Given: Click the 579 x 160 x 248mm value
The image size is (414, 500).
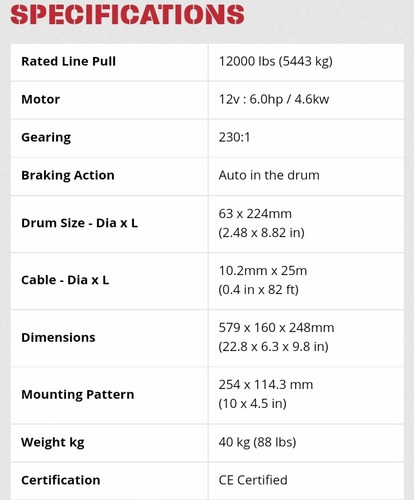Looking at the screenshot, I should (x=276, y=328).
